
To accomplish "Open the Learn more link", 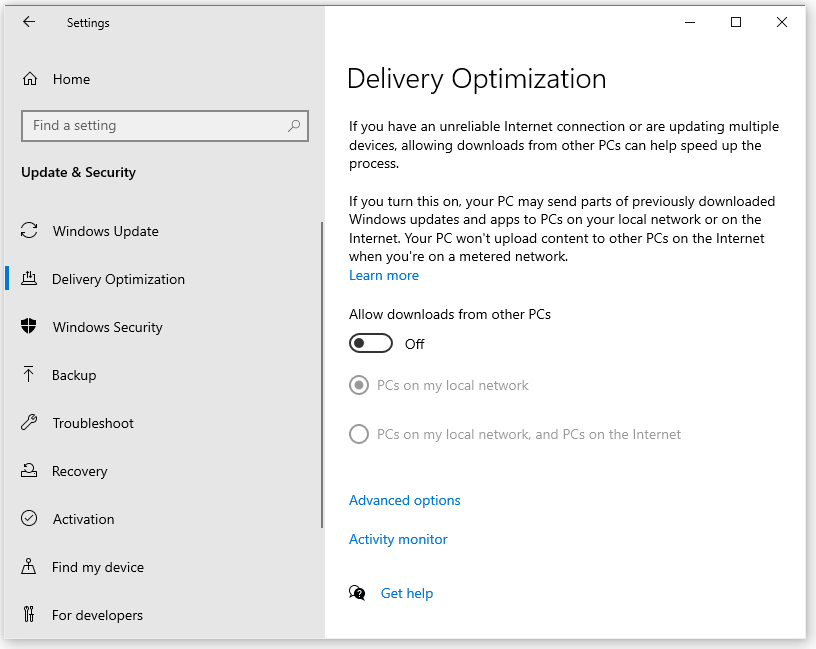I will point(384,275).
